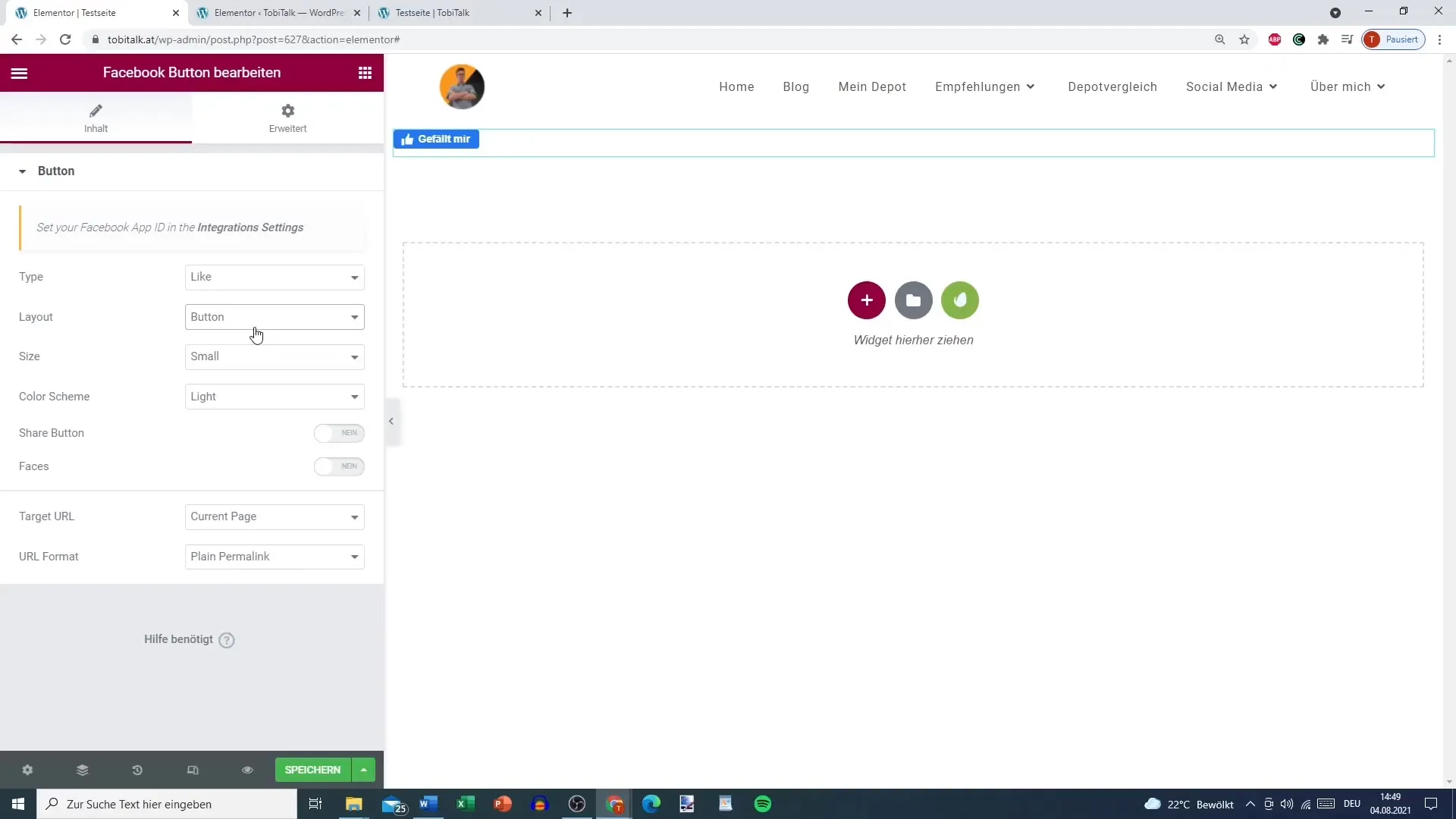Click the browser address bar
Screen dimensions: 1456x819
tap(652, 39)
